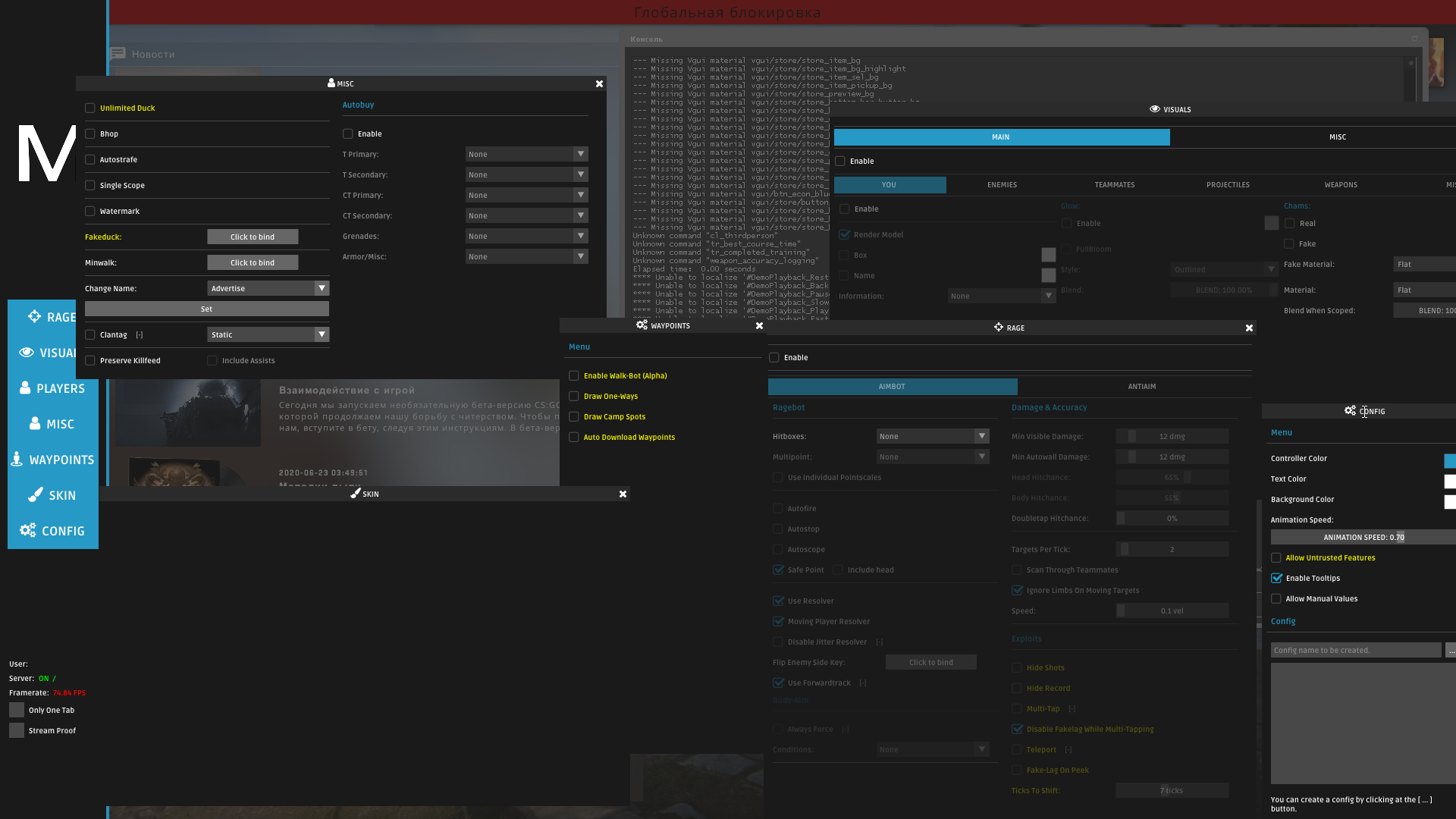Open the WAYPOINTS sidebar item

(52, 460)
